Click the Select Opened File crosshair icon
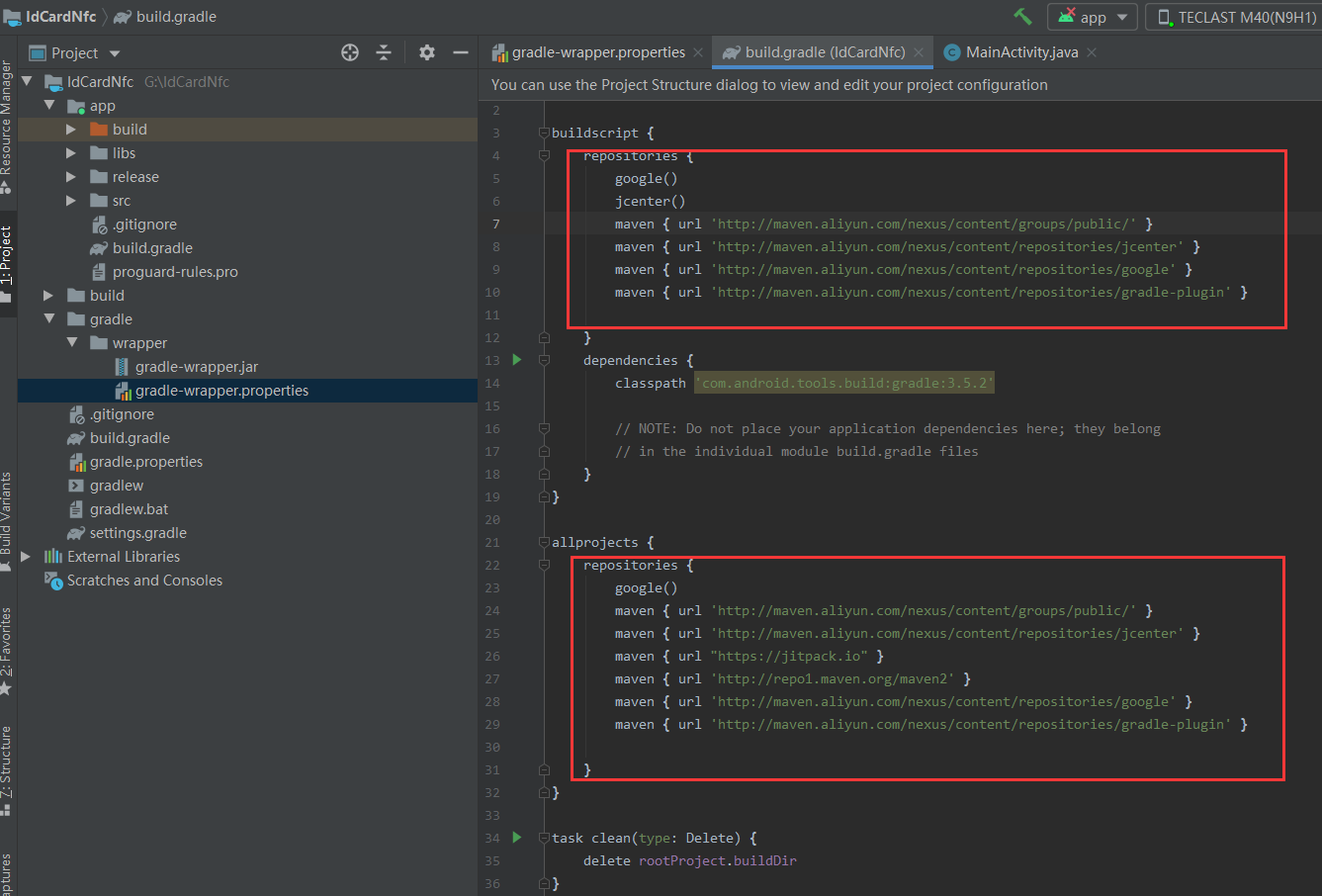 coord(349,52)
